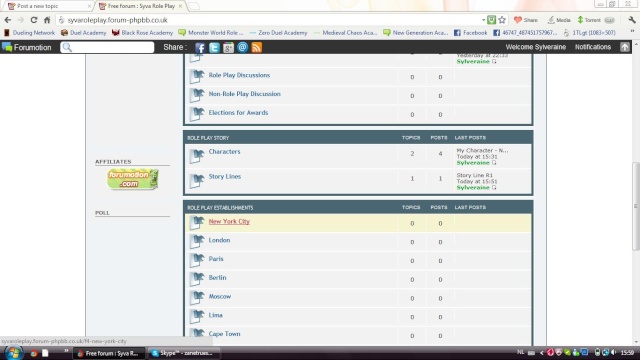Click the browser home icon
640x360 pixels.
coord(47,20)
